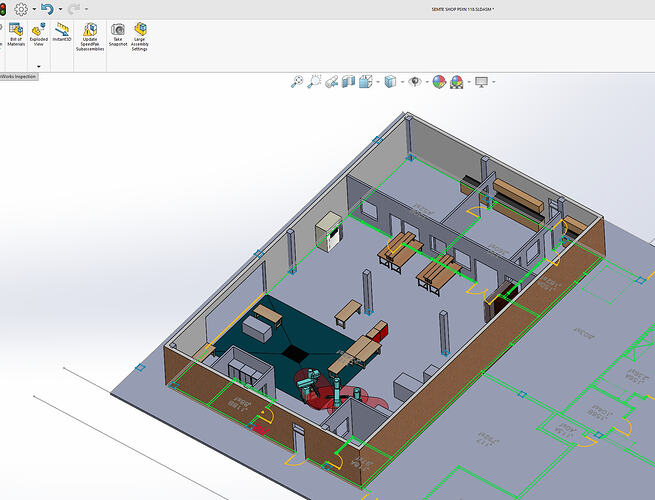
Task: Expand the Undo history dropdown arrow
Action: (60, 9)
